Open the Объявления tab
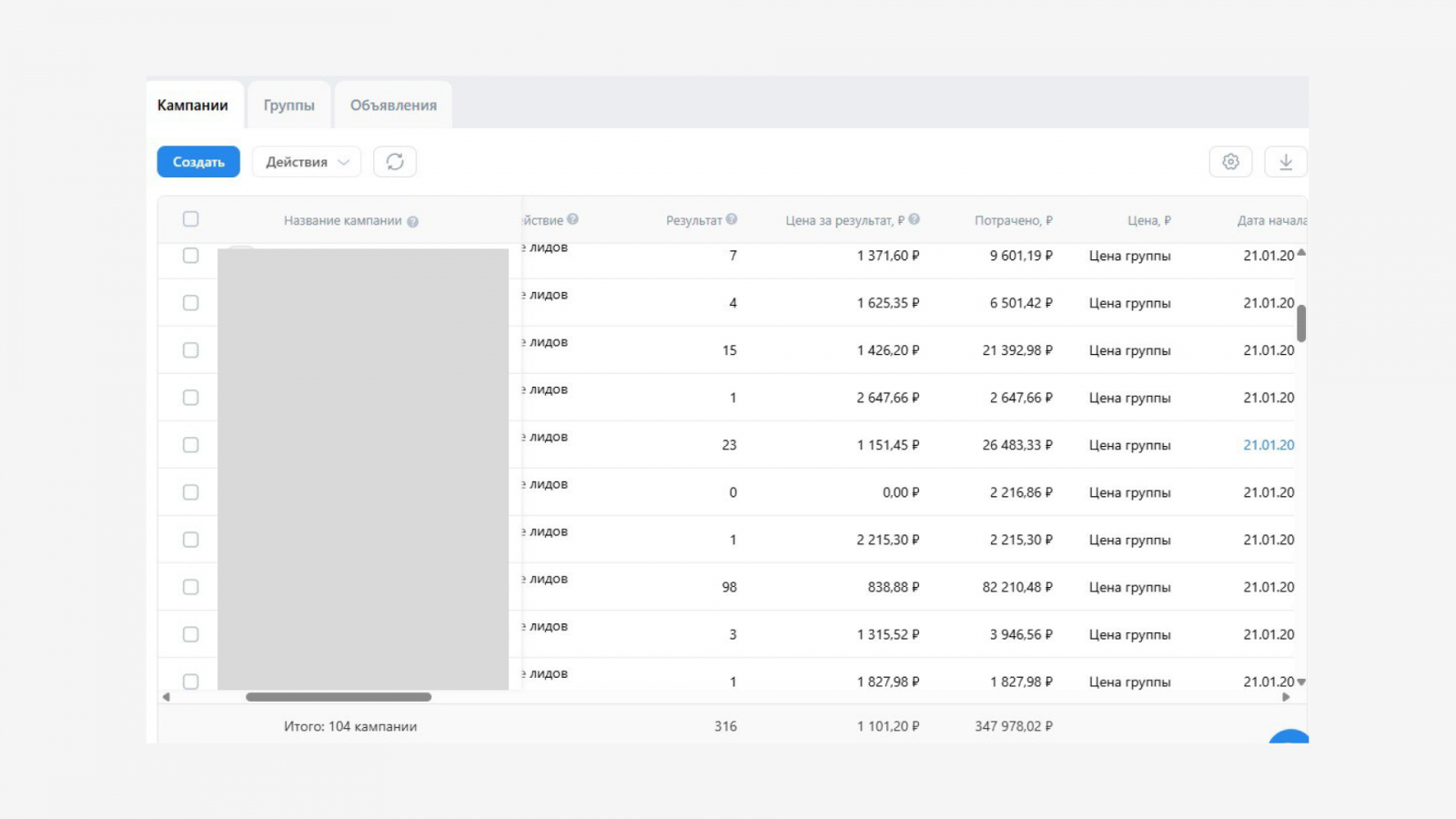The width and height of the screenshot is (1456, 819). [x=393, y=106]
